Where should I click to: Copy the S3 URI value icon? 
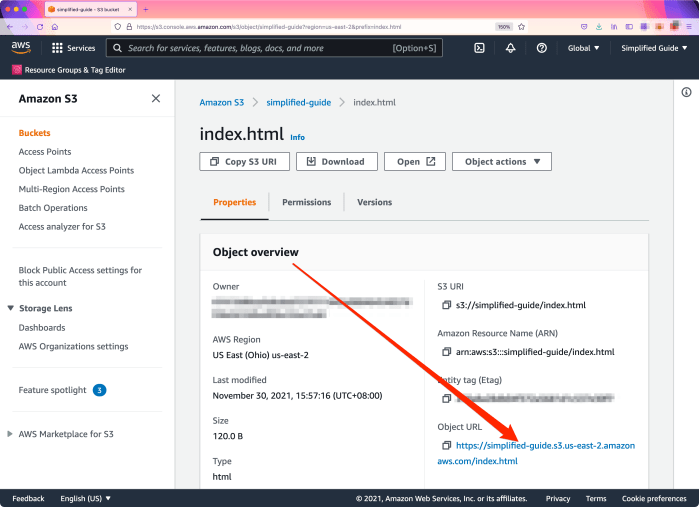(446, 305)
